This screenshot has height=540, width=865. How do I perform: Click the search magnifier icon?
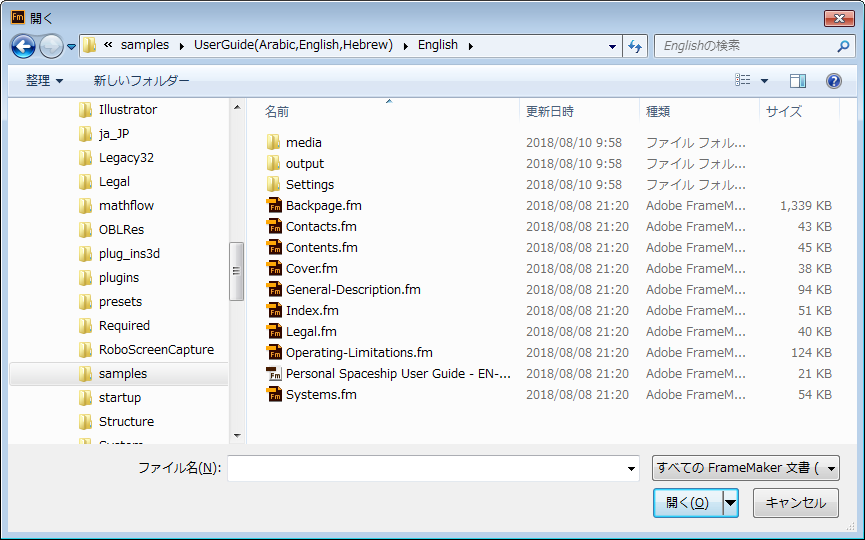coord(843,46)
